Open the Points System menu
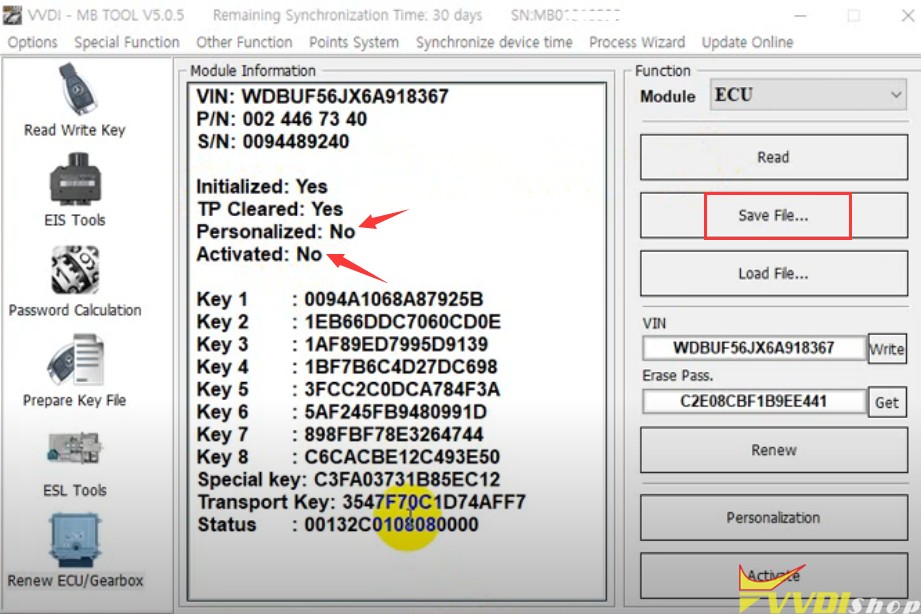This screenshot has width=921, height=614. [x=354, y=42]
